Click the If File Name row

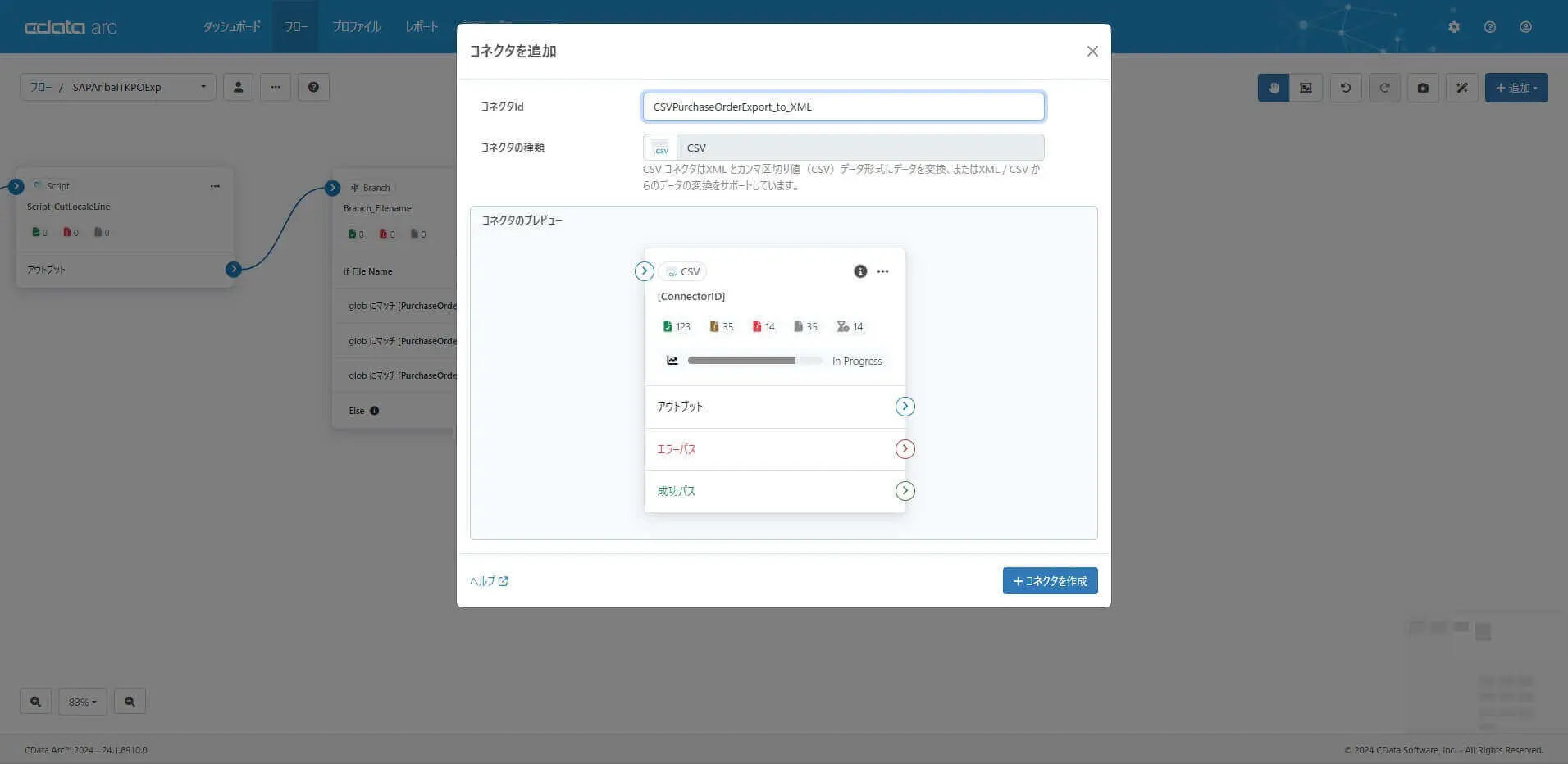pyautogui.click(x=394, y=271)
